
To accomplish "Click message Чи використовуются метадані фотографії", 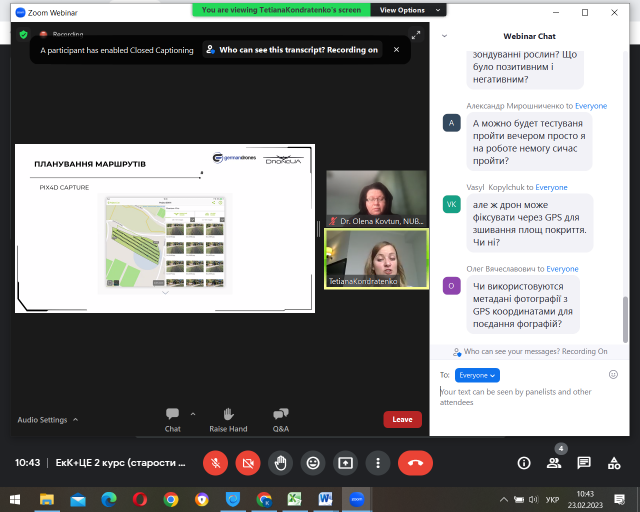I will (523, 305).
